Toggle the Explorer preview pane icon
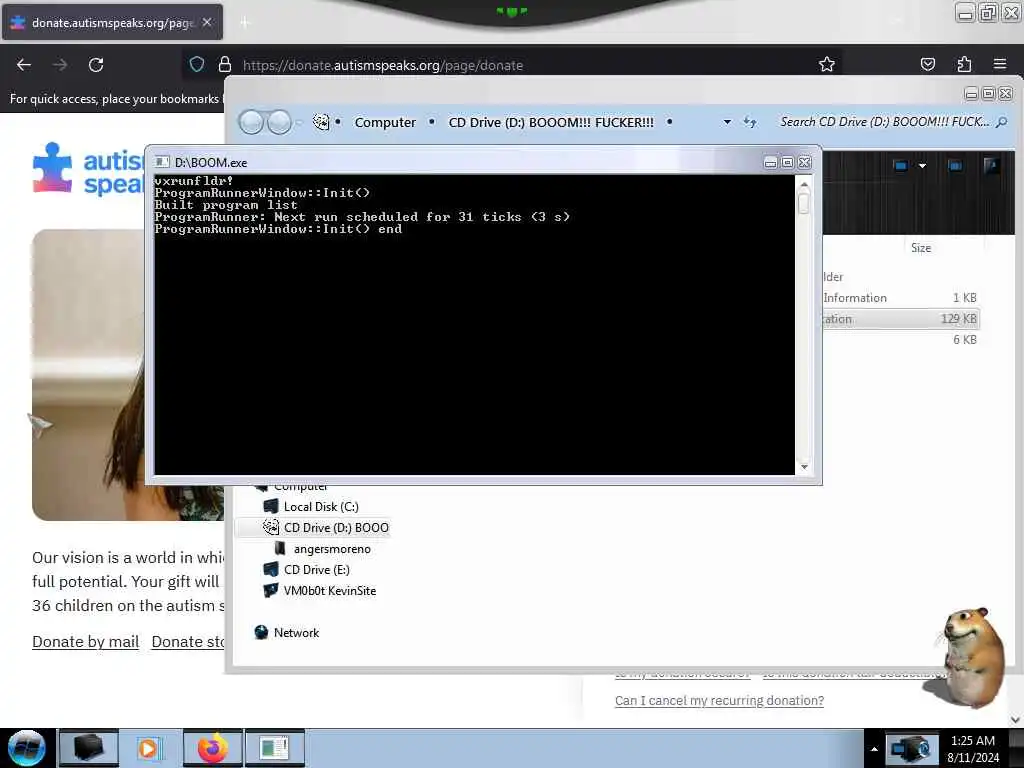 coord(955,166)
